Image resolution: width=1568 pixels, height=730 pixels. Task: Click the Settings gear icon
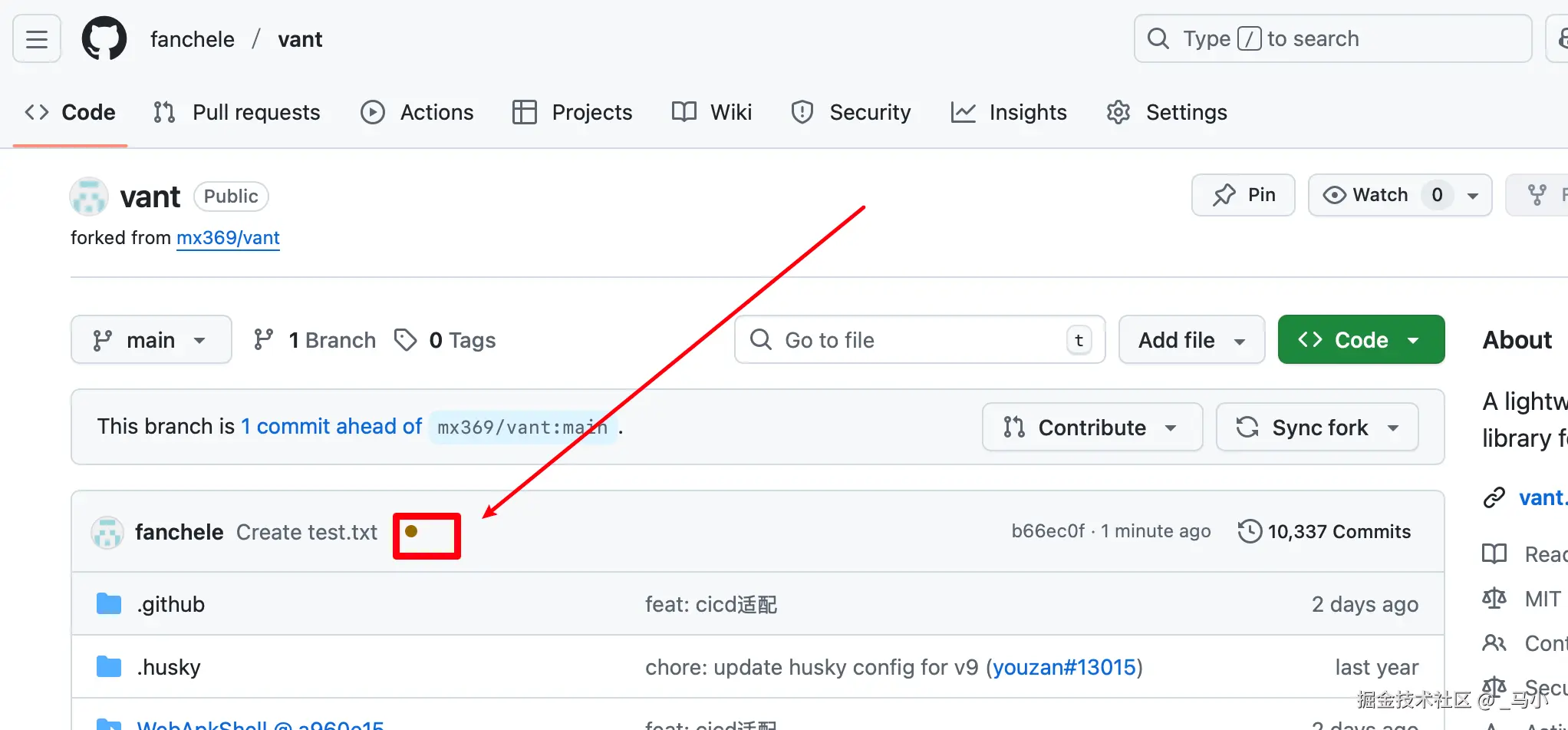(1118, 112)
